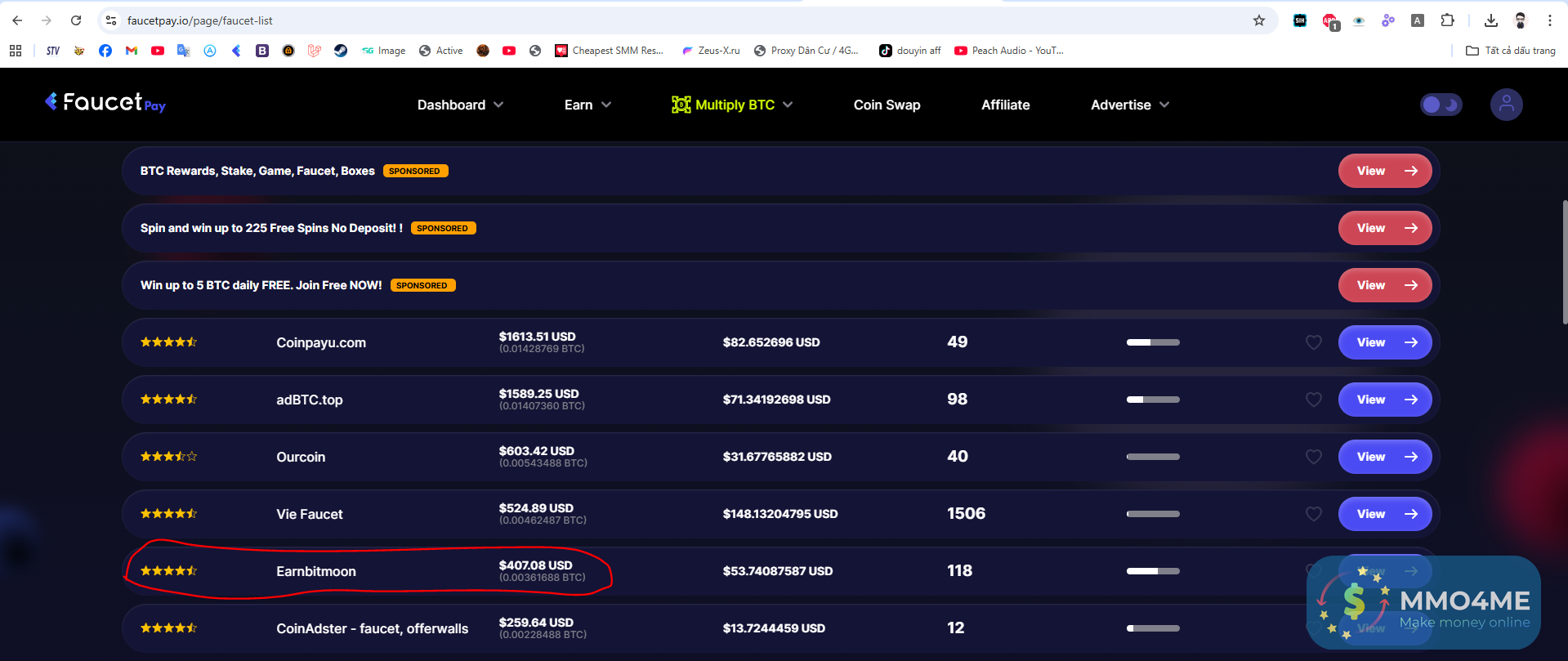Open site information icon in address bar
This screenshot has height=661, width=1568.
[x=111, y=20]
